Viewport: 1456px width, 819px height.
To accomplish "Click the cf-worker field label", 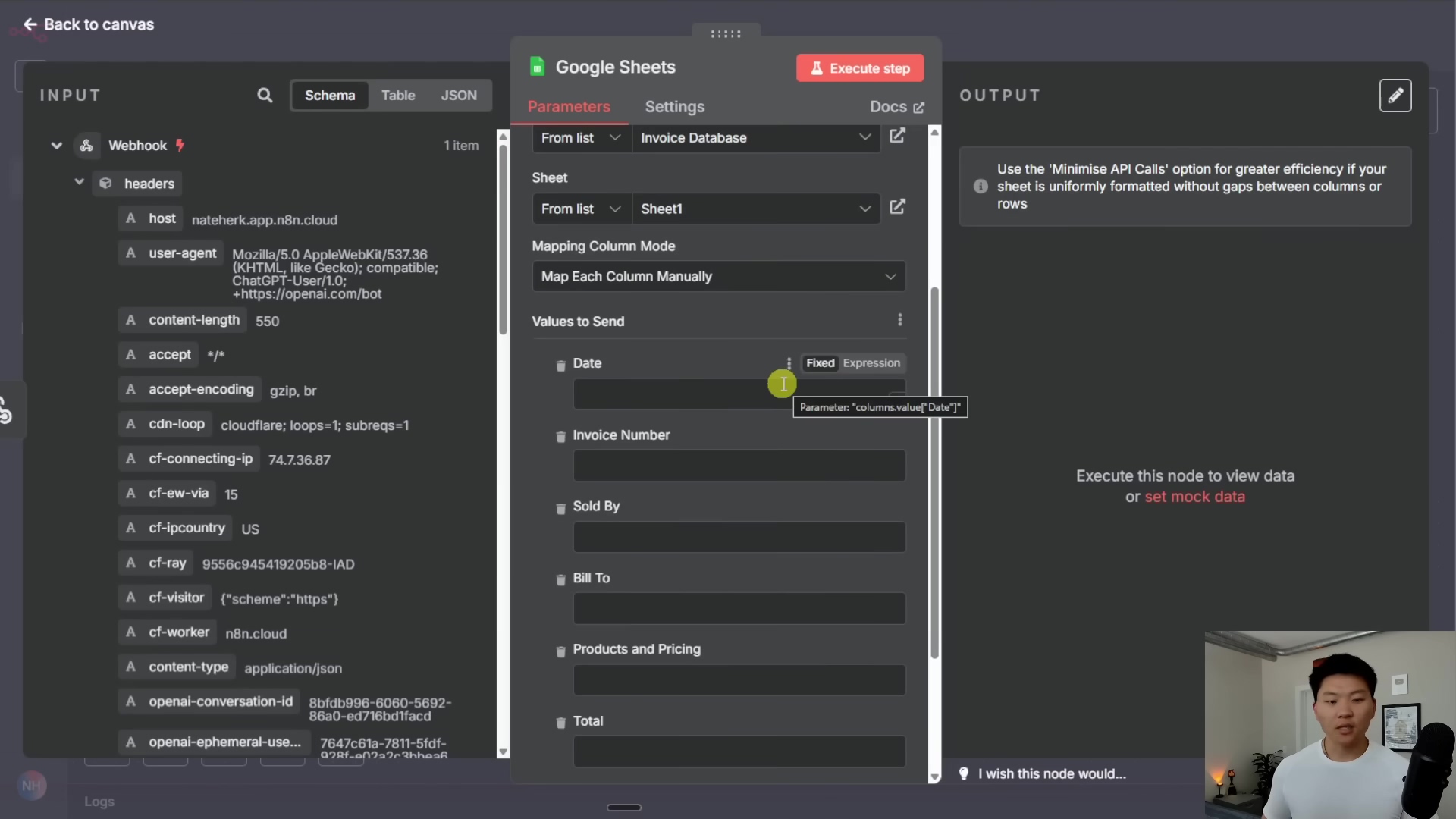I will (x=179, y=632).
